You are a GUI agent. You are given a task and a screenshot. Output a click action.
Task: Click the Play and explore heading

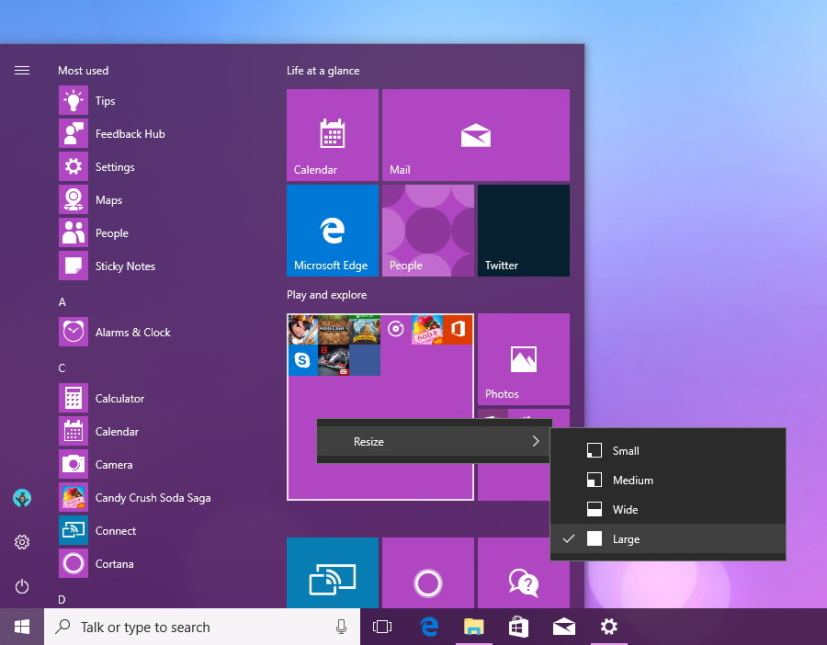tap(327, 295)
